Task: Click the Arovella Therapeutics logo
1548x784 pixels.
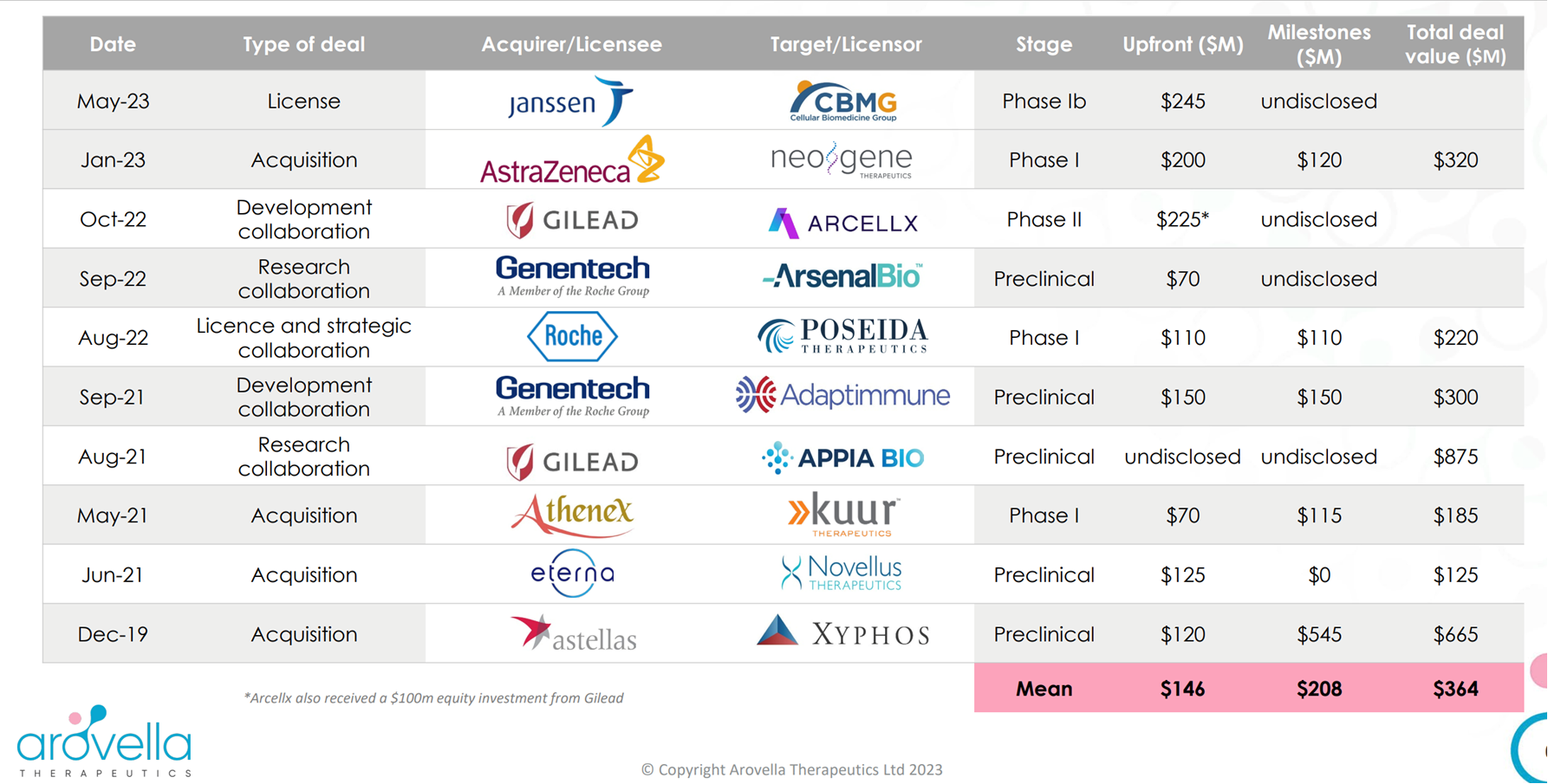Action: (x=104, y=742)
